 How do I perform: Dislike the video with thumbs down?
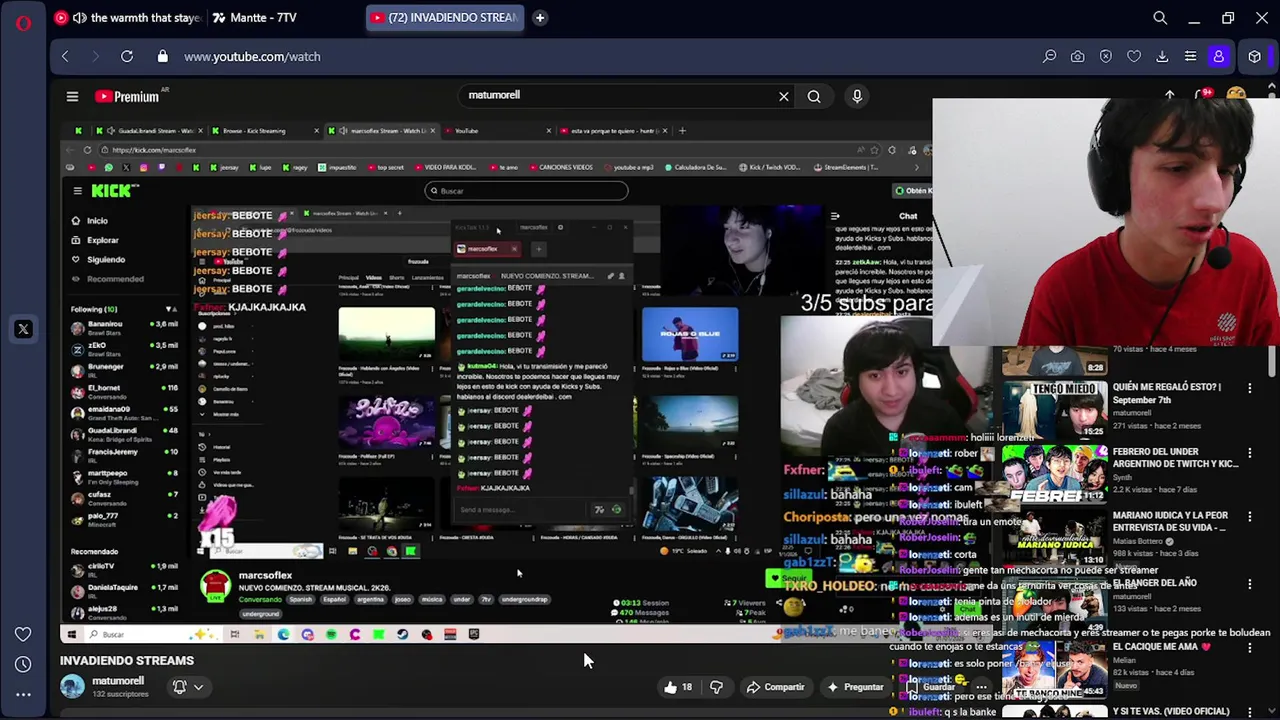(716, 687)
